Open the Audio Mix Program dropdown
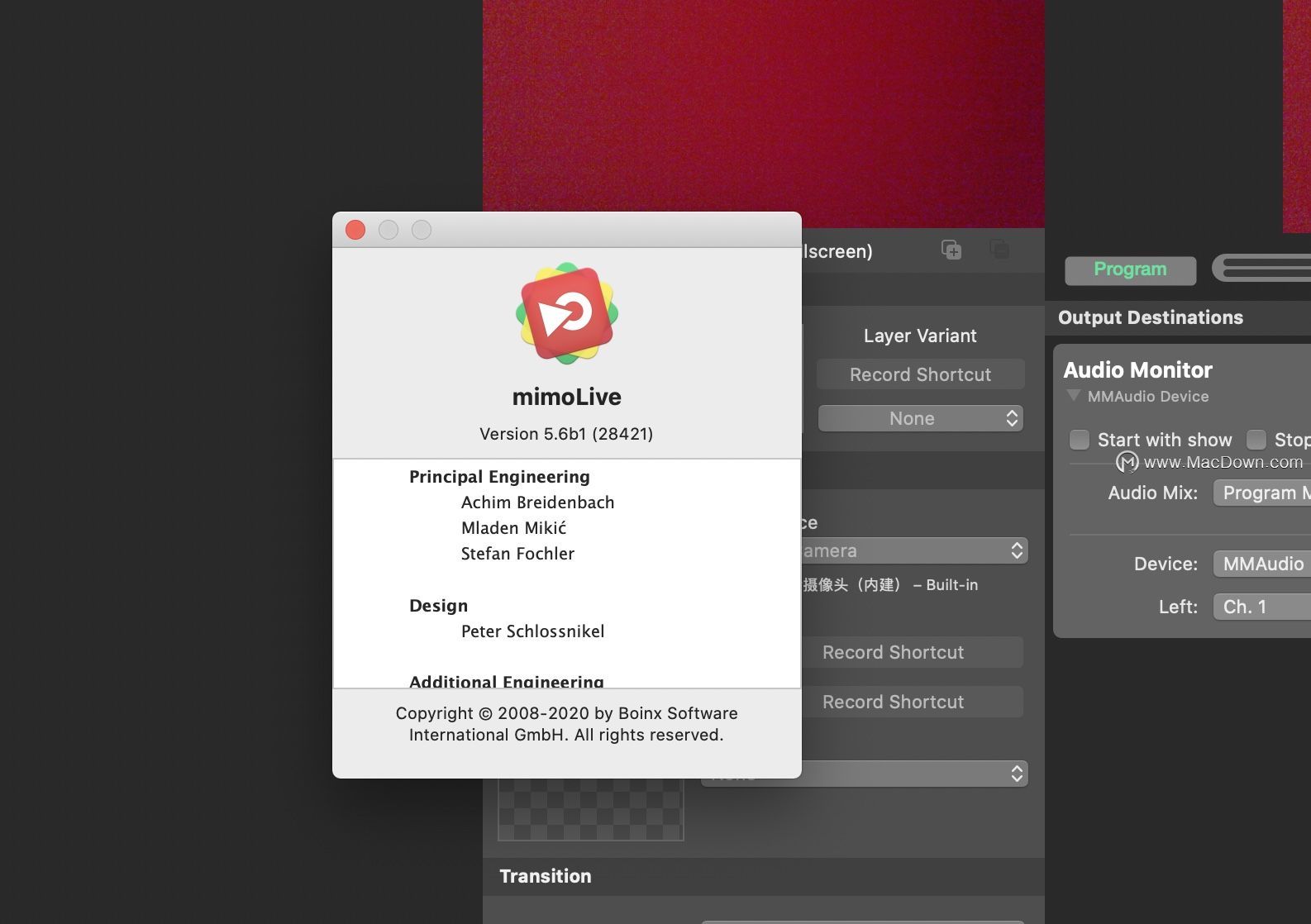 pos(1262,493)
